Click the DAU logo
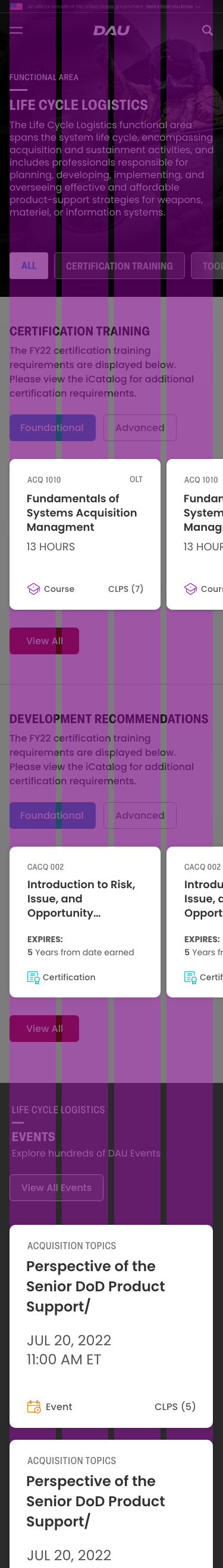 (x=112, y=30)
